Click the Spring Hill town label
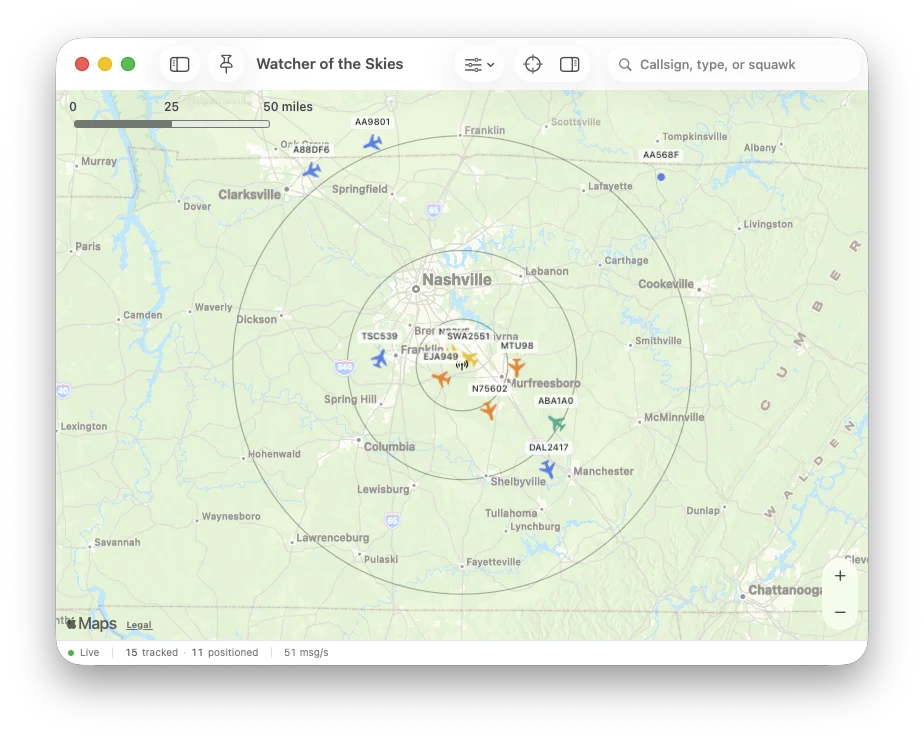 pos(350,399)
